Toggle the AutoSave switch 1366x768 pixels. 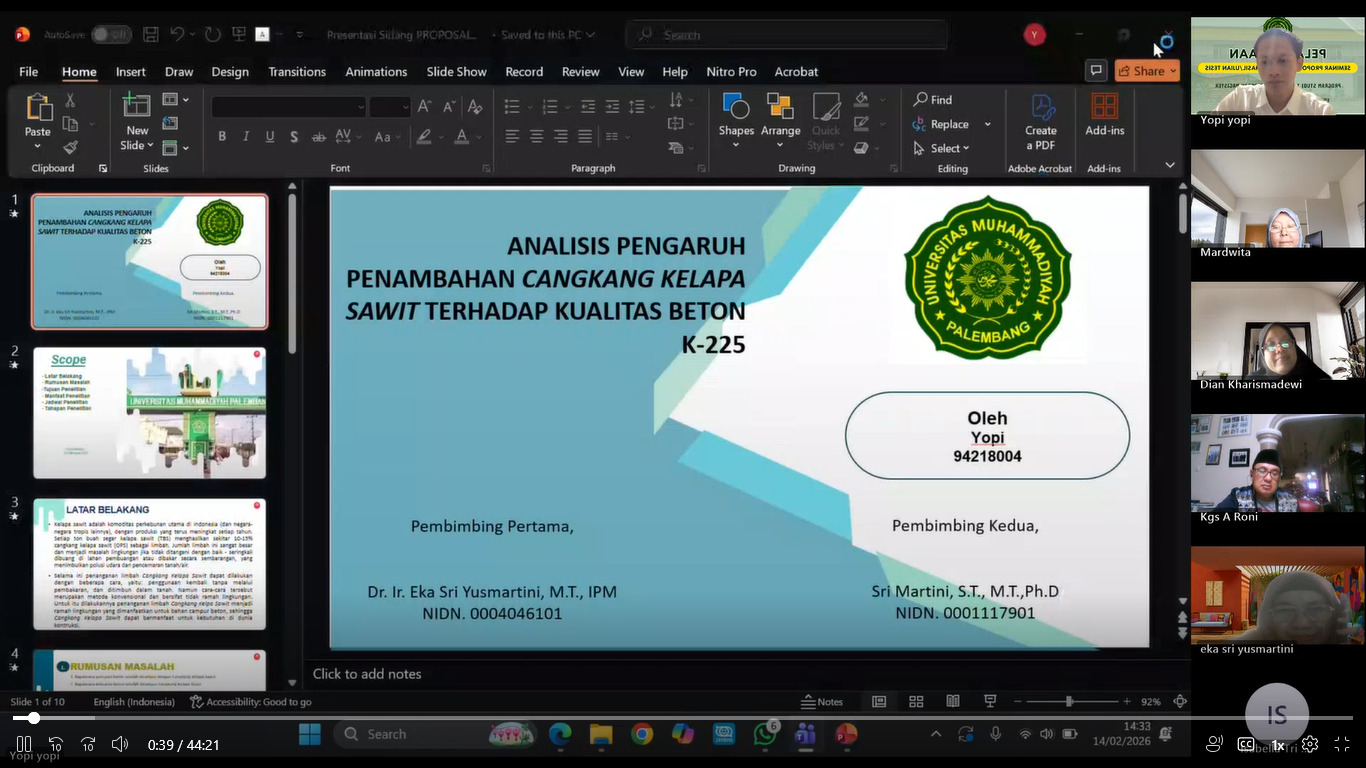[x=111, y=35]
